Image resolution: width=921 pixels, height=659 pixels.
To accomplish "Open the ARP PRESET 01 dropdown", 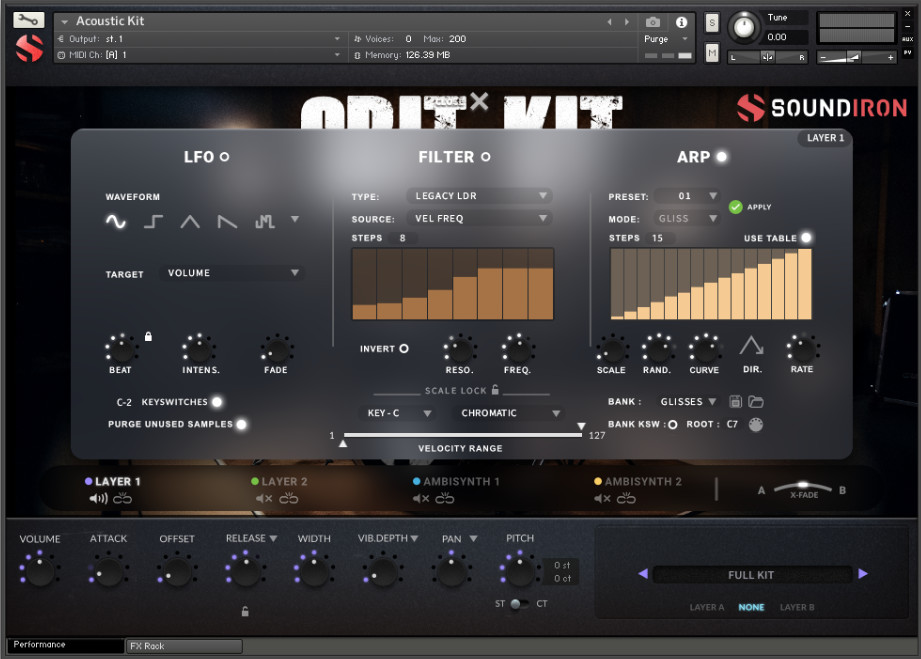I will [687, 196].
